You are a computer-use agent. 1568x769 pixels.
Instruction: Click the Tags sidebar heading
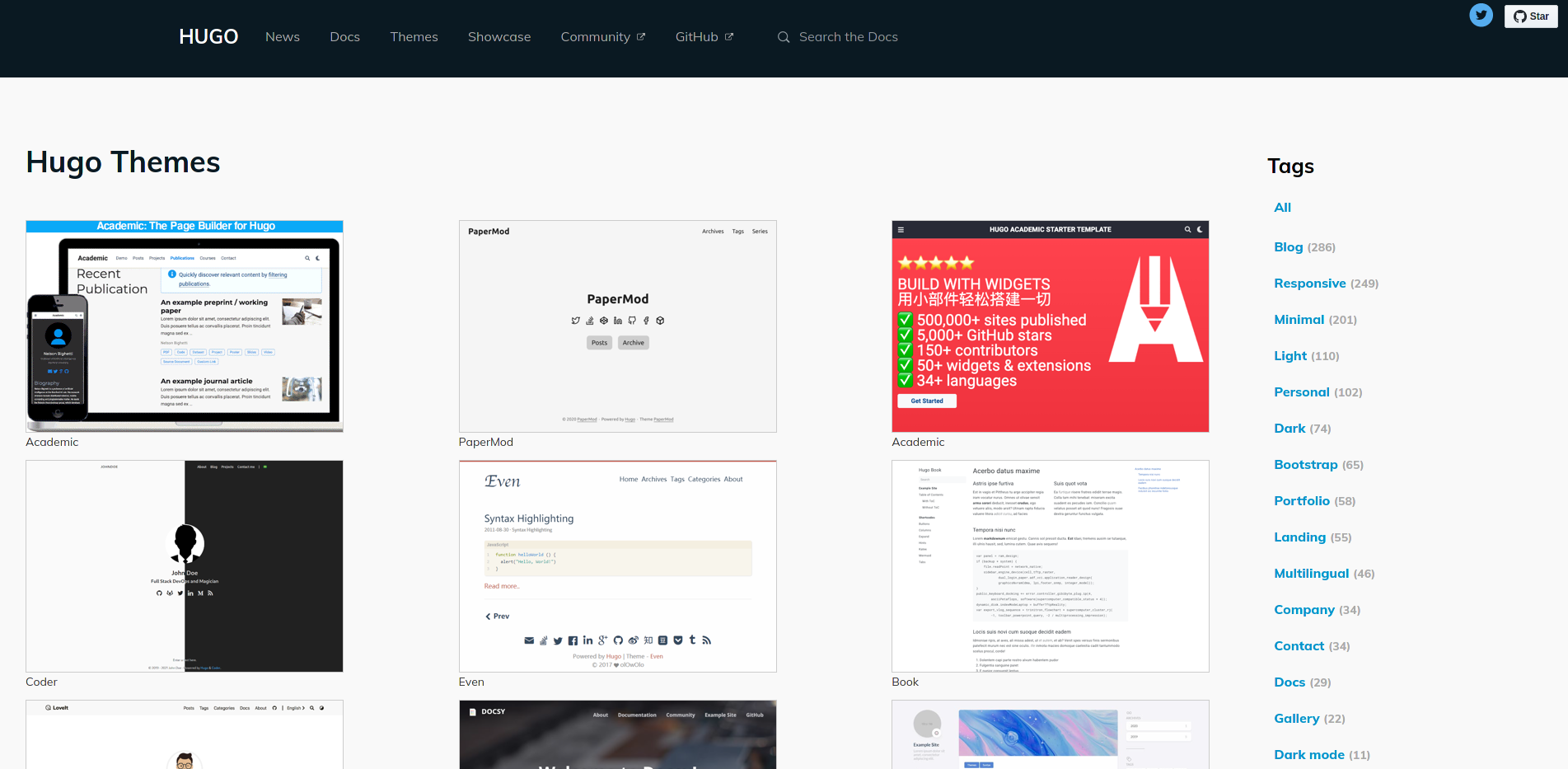click(1290, 166)
